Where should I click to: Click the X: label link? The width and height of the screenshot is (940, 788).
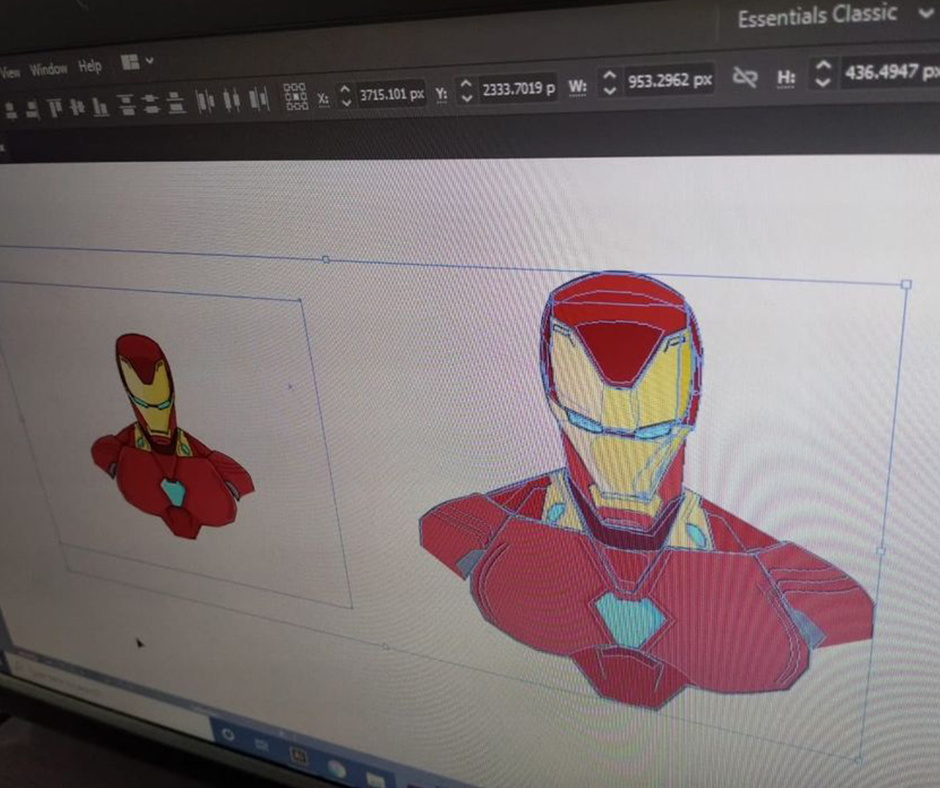[x=323, y=99]
